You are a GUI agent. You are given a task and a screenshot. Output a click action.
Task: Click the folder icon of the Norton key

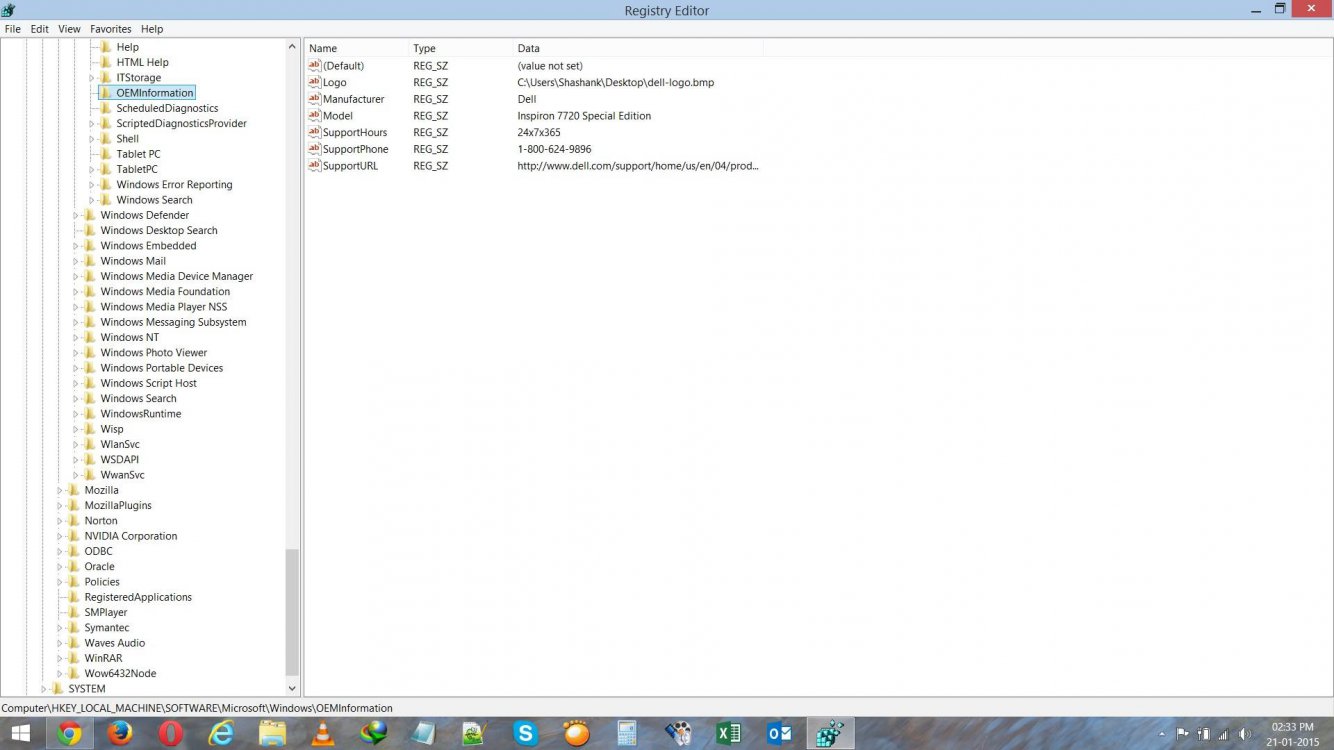[74, 521]
